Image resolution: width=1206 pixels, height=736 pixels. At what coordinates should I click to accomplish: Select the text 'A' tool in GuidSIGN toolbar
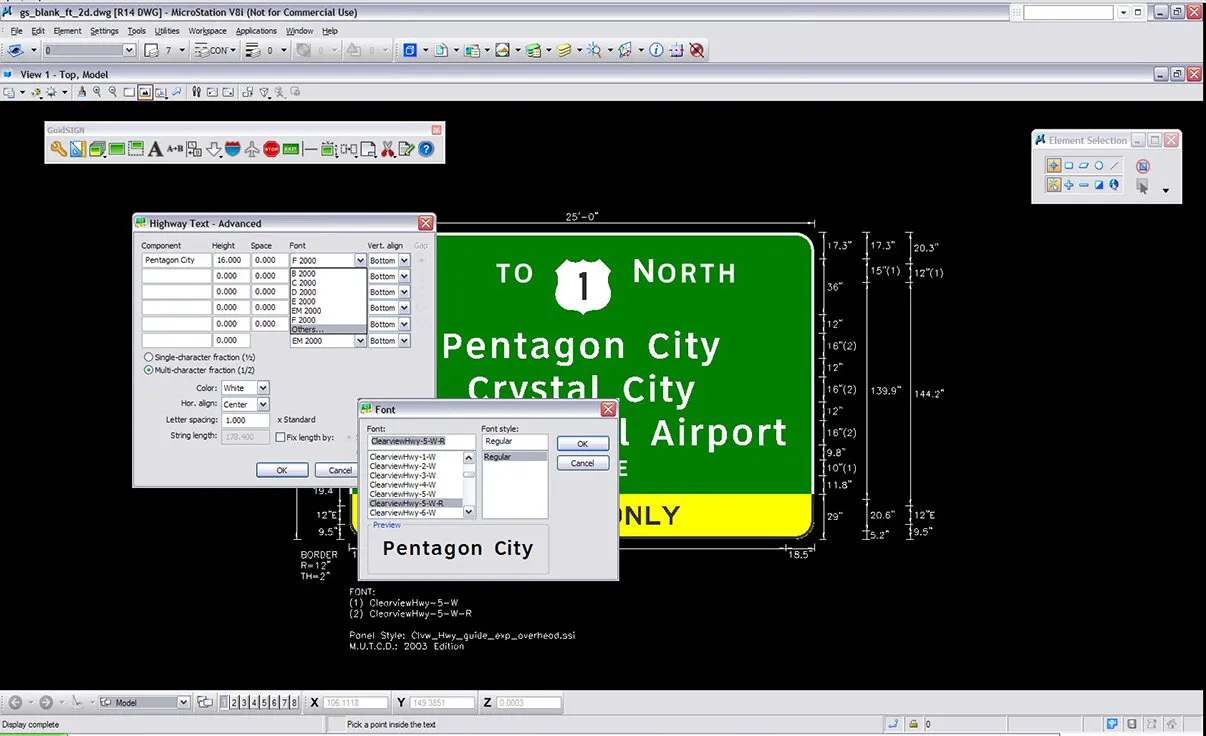(x=155, y=149)
